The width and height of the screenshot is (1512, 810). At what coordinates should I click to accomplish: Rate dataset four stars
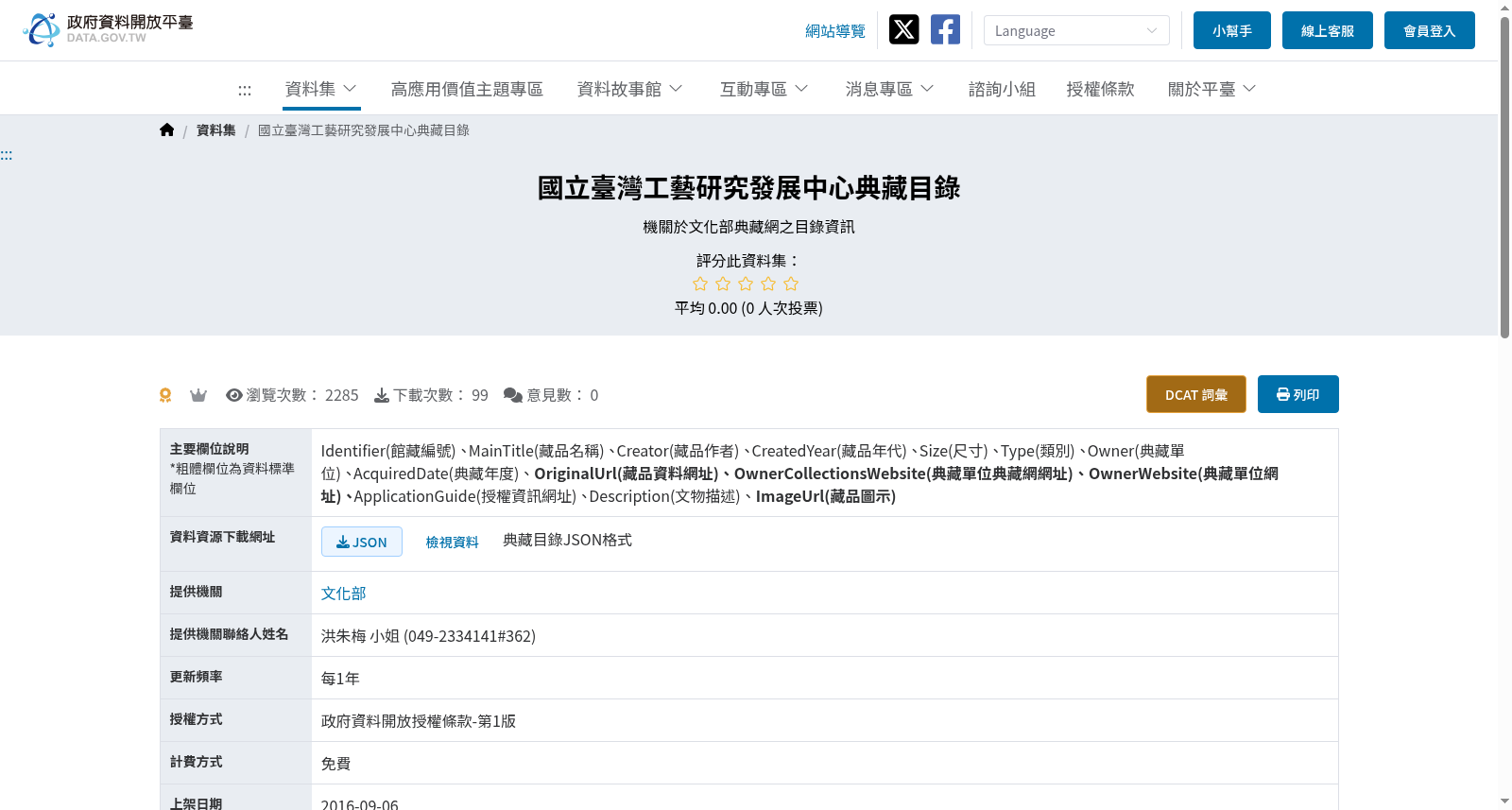768,284
